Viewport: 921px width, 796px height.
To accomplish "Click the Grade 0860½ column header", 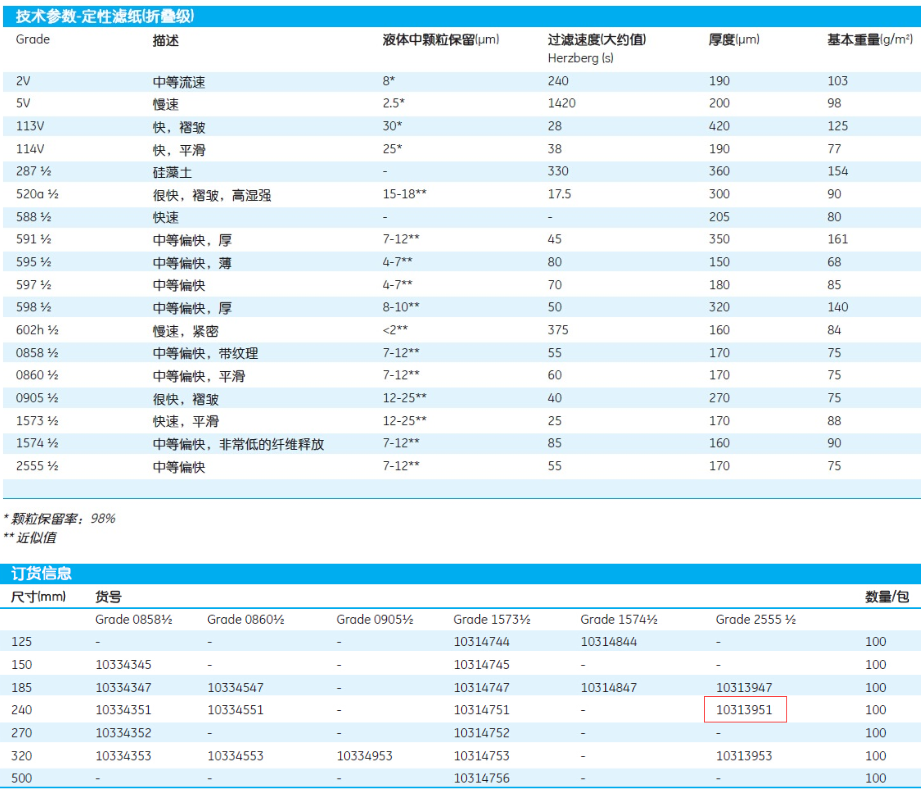I will point(246,619).
